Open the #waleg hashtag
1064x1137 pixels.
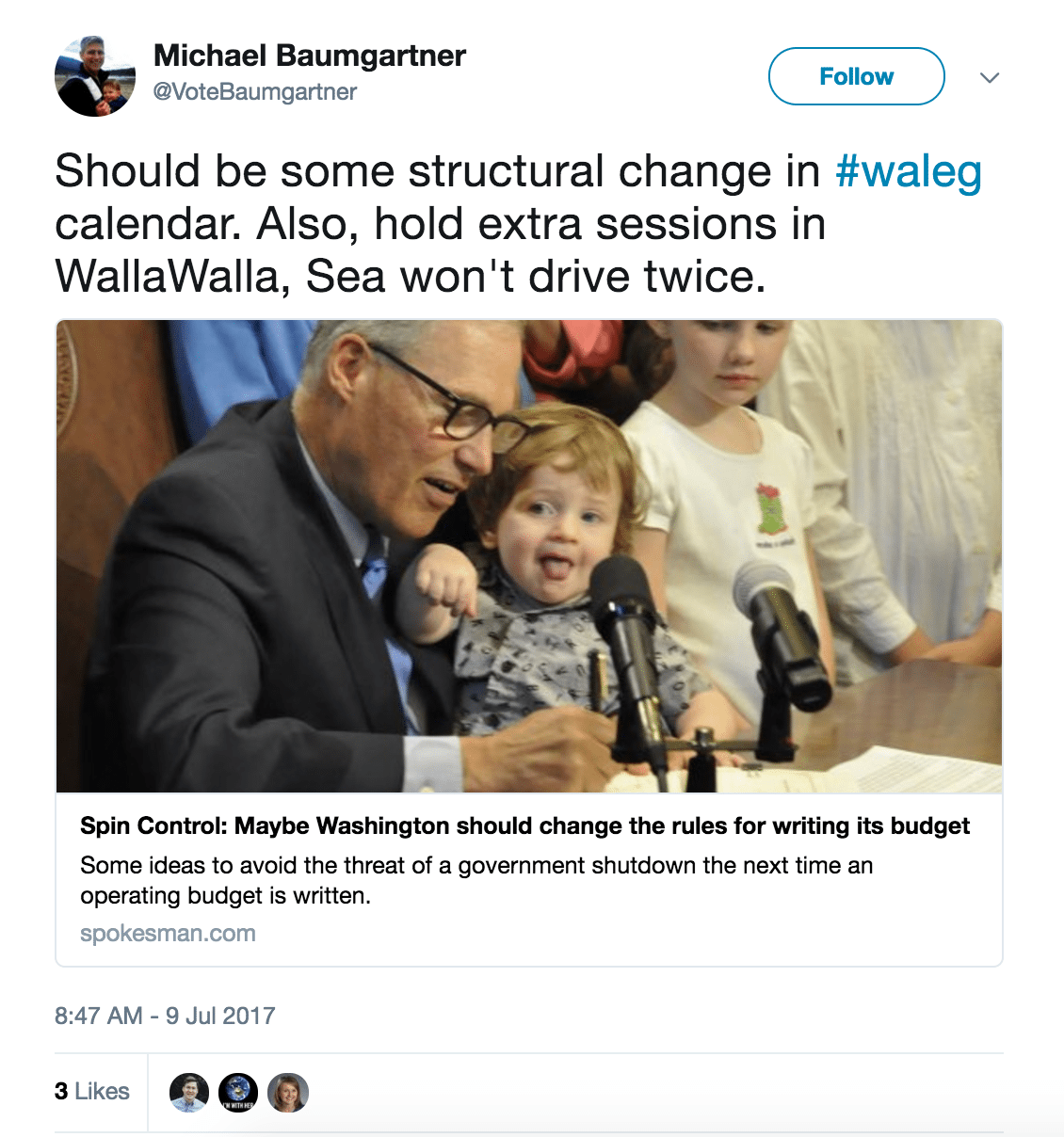pyautogui.click(x=909, y=172)
